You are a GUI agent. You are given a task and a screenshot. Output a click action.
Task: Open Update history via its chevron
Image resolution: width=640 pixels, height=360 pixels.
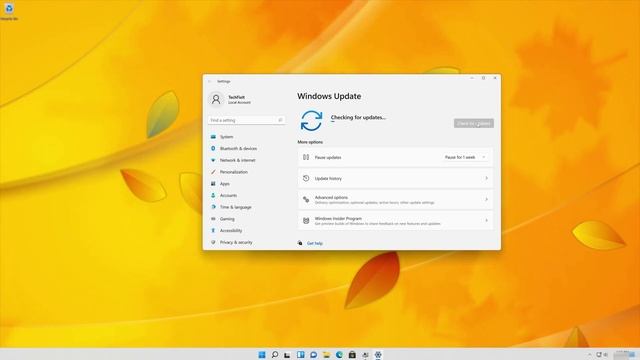(x=486, y=178)
